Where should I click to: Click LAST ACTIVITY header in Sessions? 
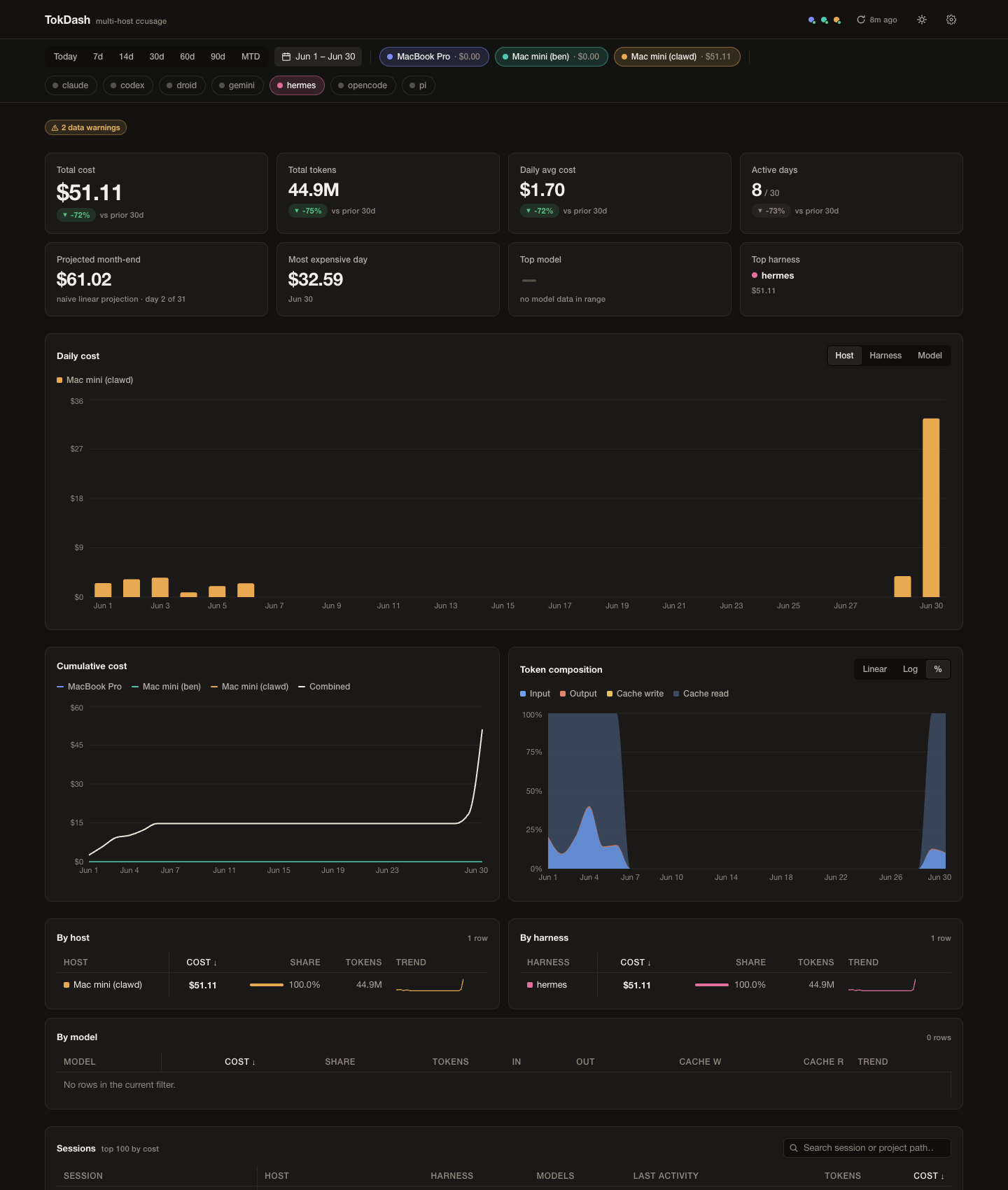point(666,1176)
